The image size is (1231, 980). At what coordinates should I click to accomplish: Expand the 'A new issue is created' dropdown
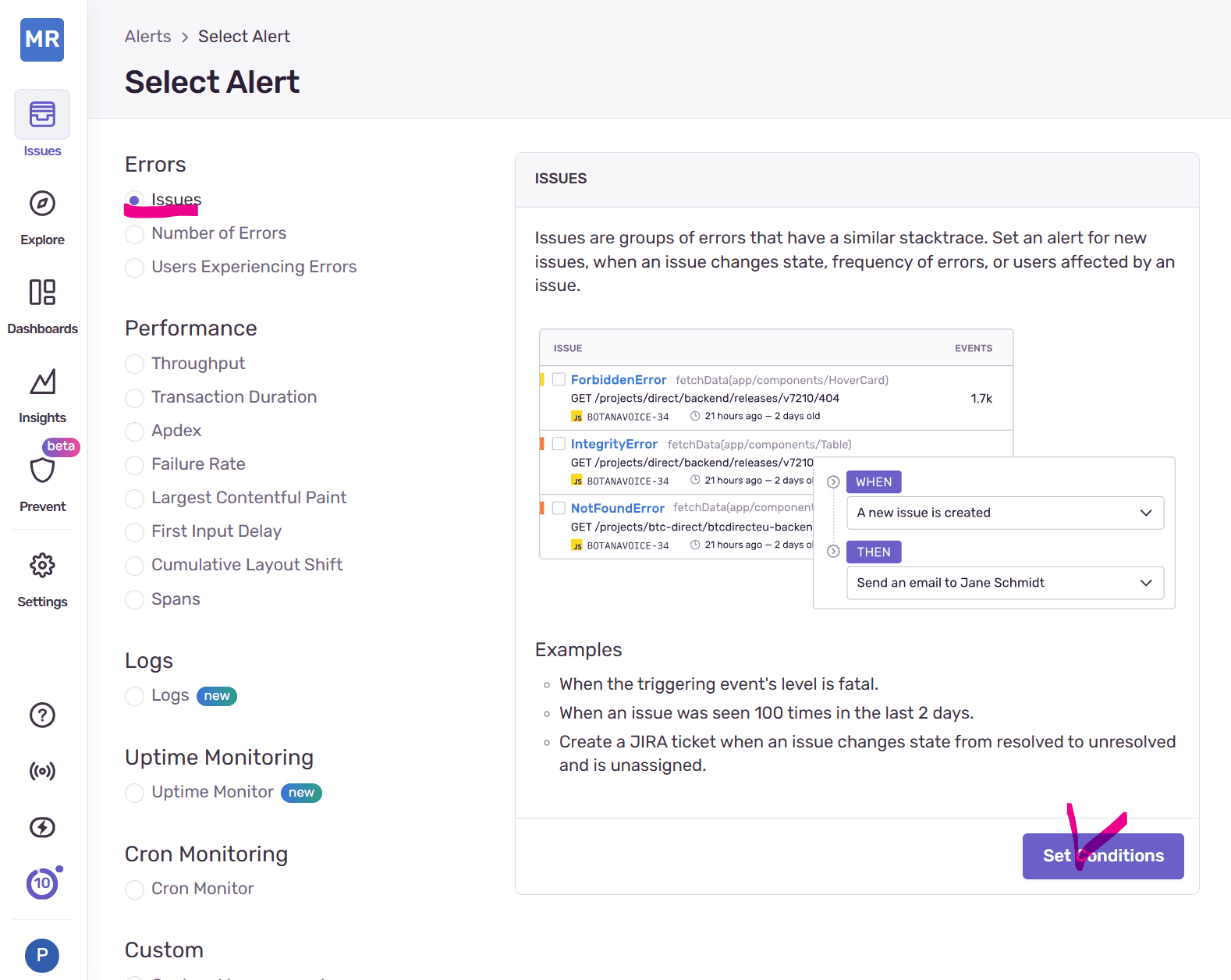pos(1005,513)
